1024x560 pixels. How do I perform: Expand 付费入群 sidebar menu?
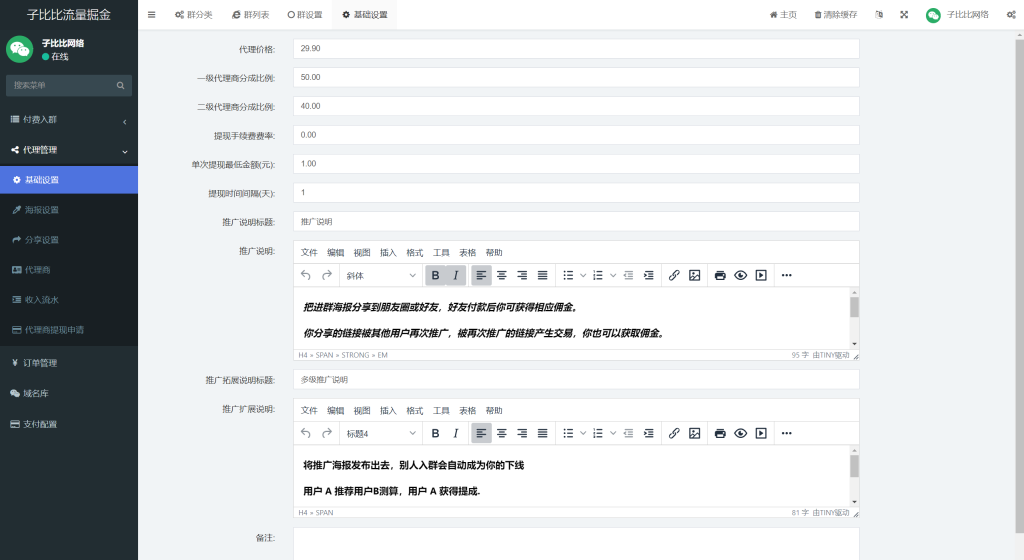tap(68, 120)
